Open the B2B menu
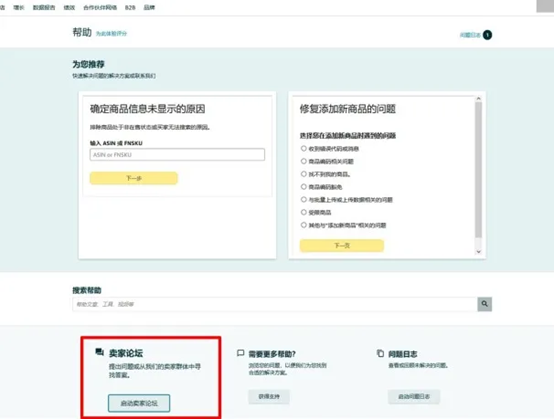 pos(130,7)
